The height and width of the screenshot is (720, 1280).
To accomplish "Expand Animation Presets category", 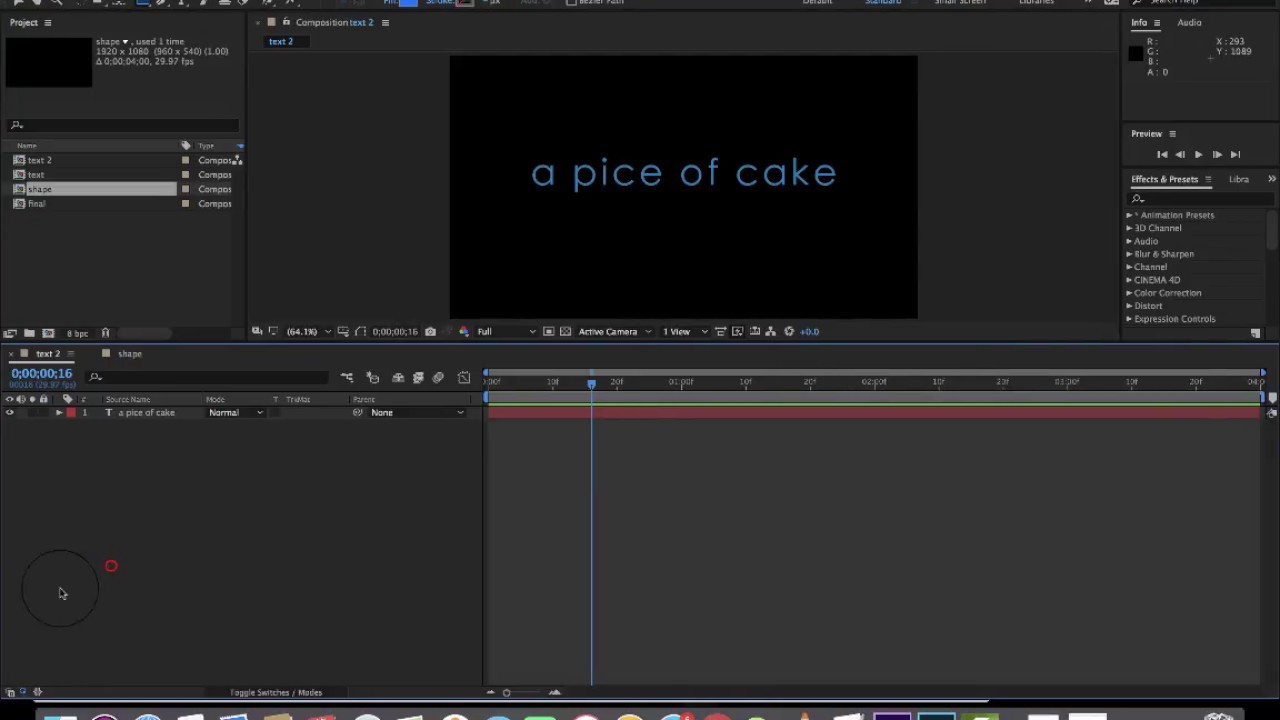I will tap(1129, 215).
